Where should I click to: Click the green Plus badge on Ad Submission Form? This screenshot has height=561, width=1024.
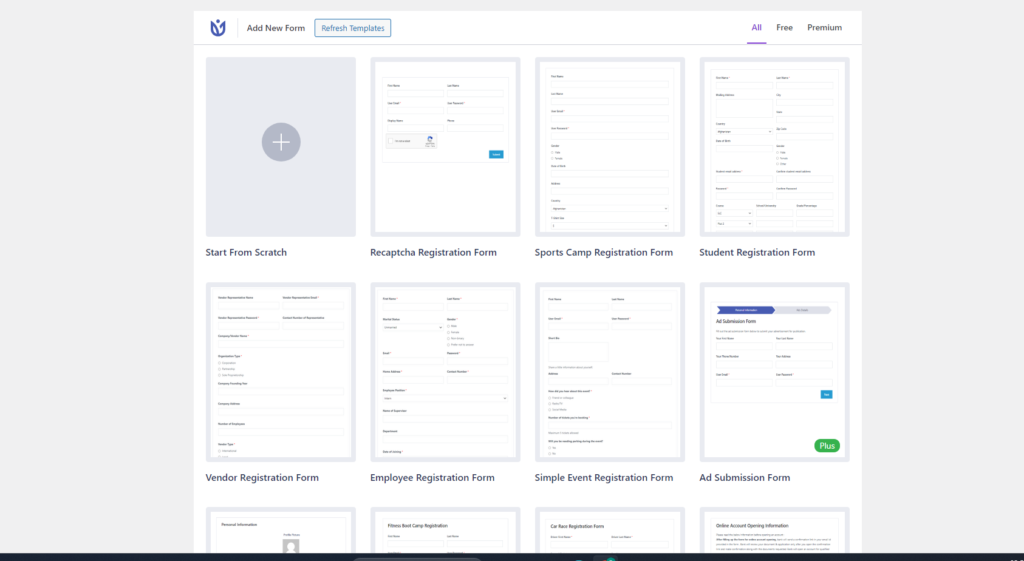827,445
